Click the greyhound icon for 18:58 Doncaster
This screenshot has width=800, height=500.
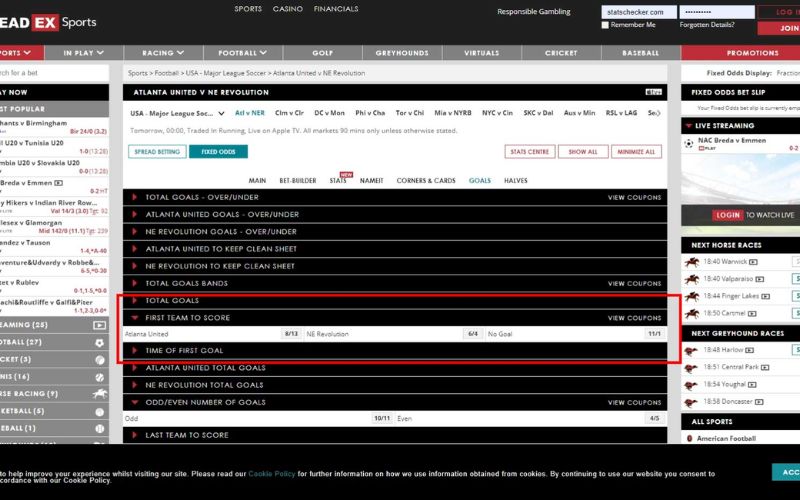click(691, 402)
